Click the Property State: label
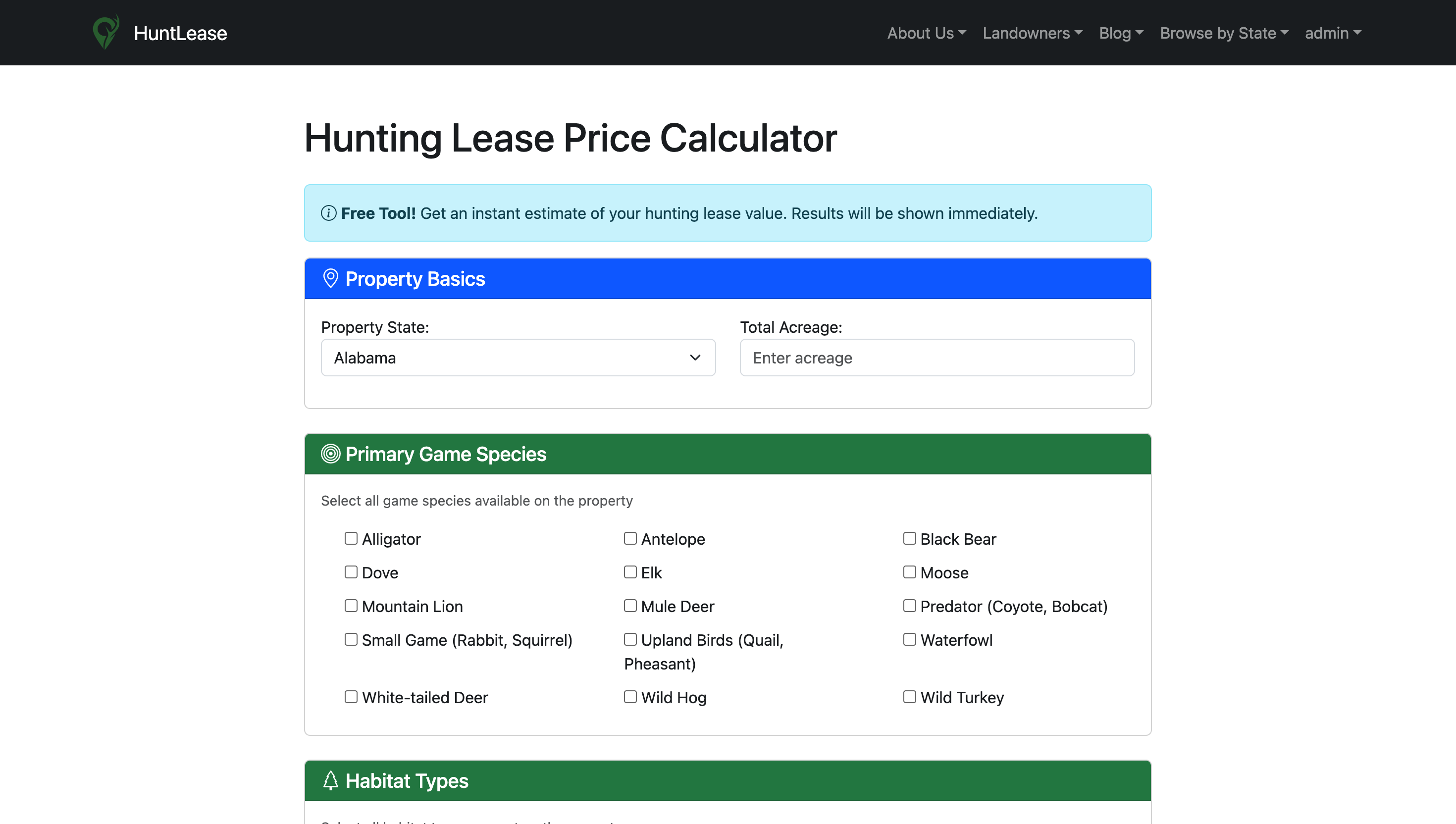 pyautogui.click(x=374, y=327)
